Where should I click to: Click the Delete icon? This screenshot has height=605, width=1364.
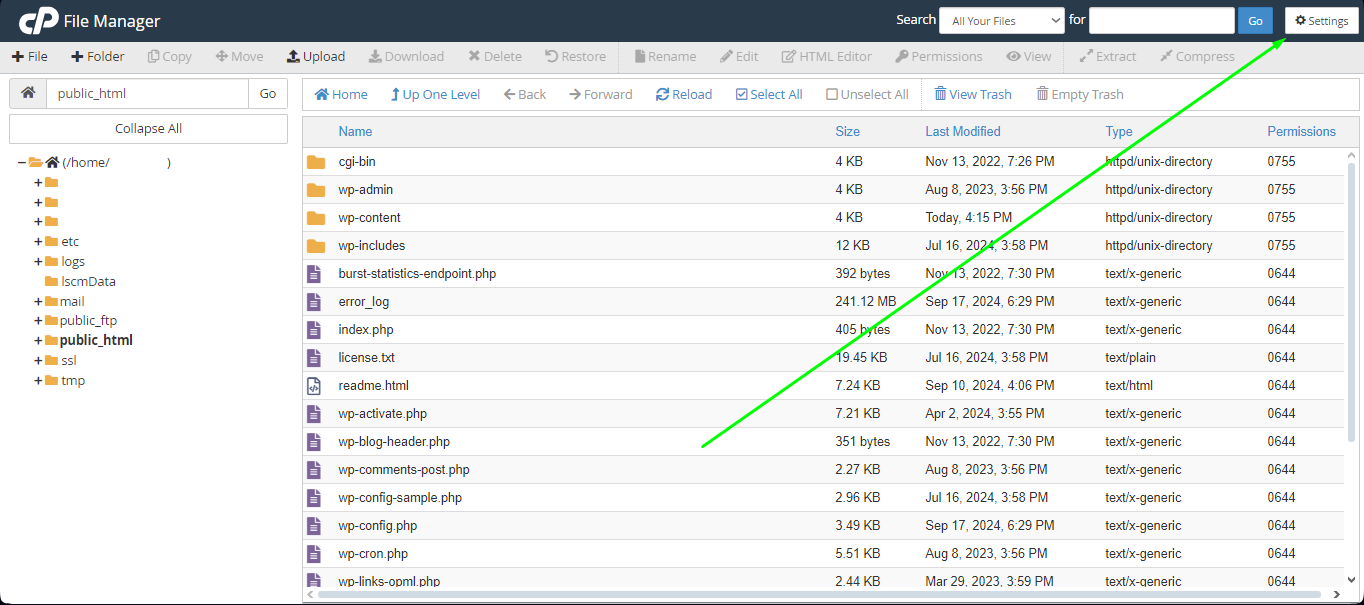coord(494,56)
